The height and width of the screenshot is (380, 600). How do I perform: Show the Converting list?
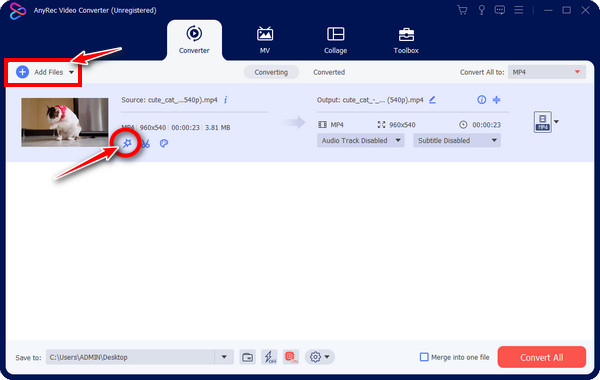(271, 72)
